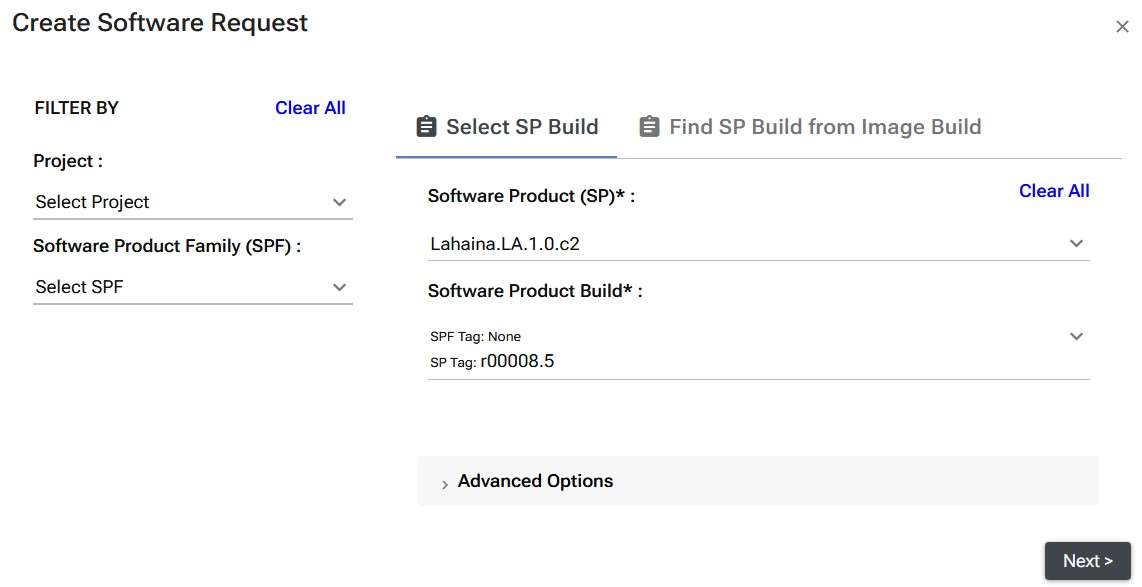The width and height of the screenshot is (1142, 587).
Task: Click the Next button to proceed
Action: tap(1087, 561)
